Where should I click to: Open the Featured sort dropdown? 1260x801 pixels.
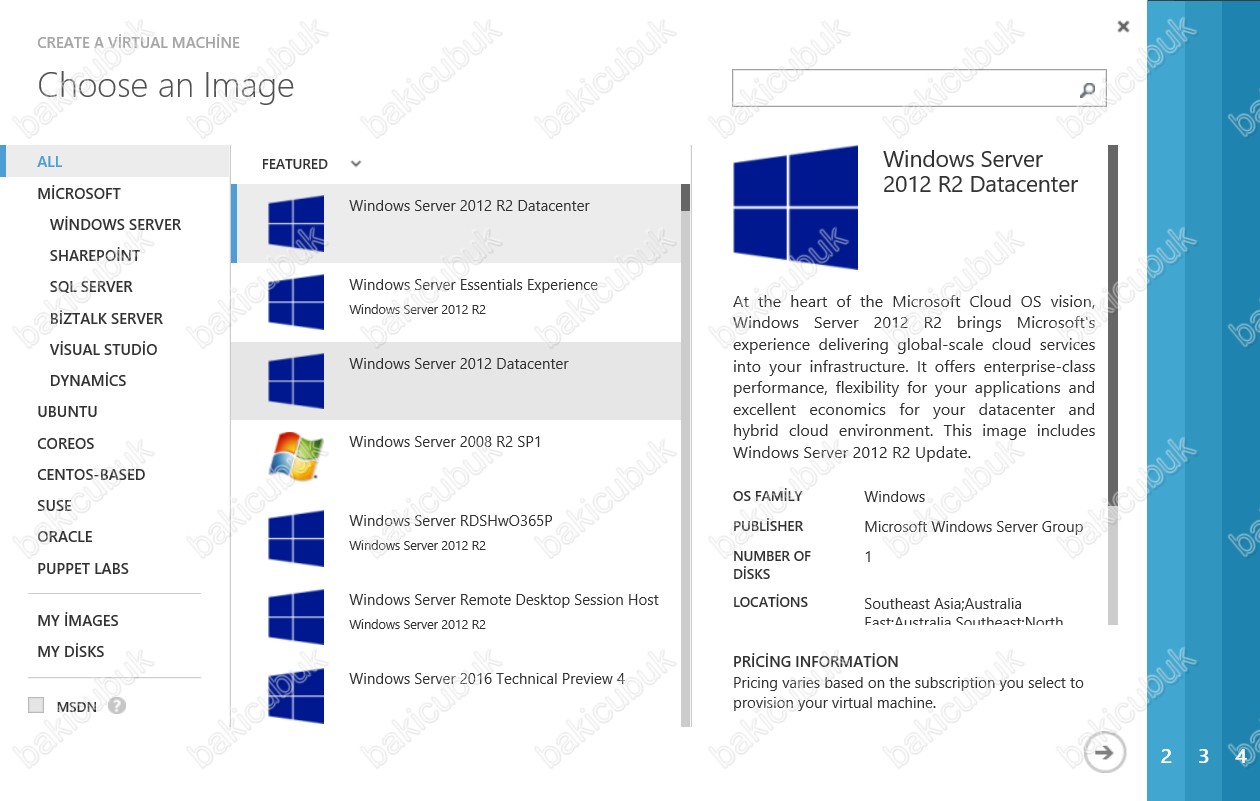(x=311, y=164)
